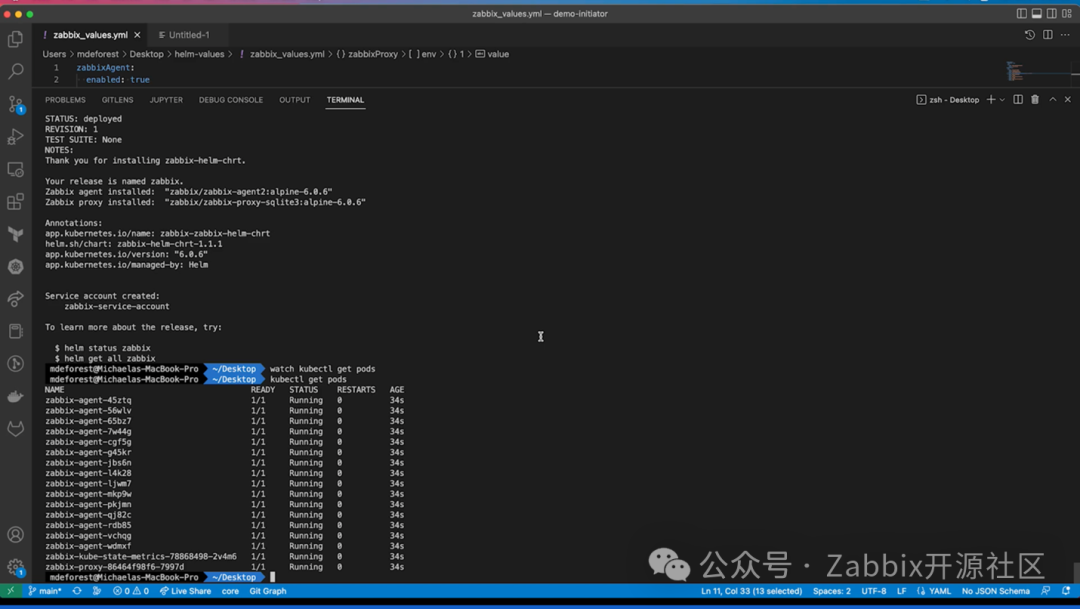
Task: Click the terminal prompt input cursor
Action: coord(273,577)
